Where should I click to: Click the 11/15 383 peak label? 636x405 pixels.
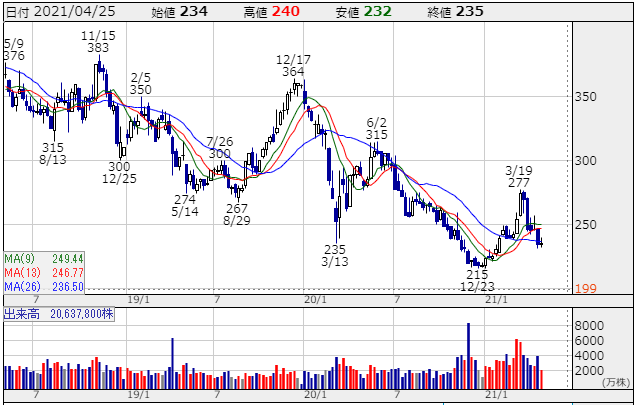coord(98,42)
